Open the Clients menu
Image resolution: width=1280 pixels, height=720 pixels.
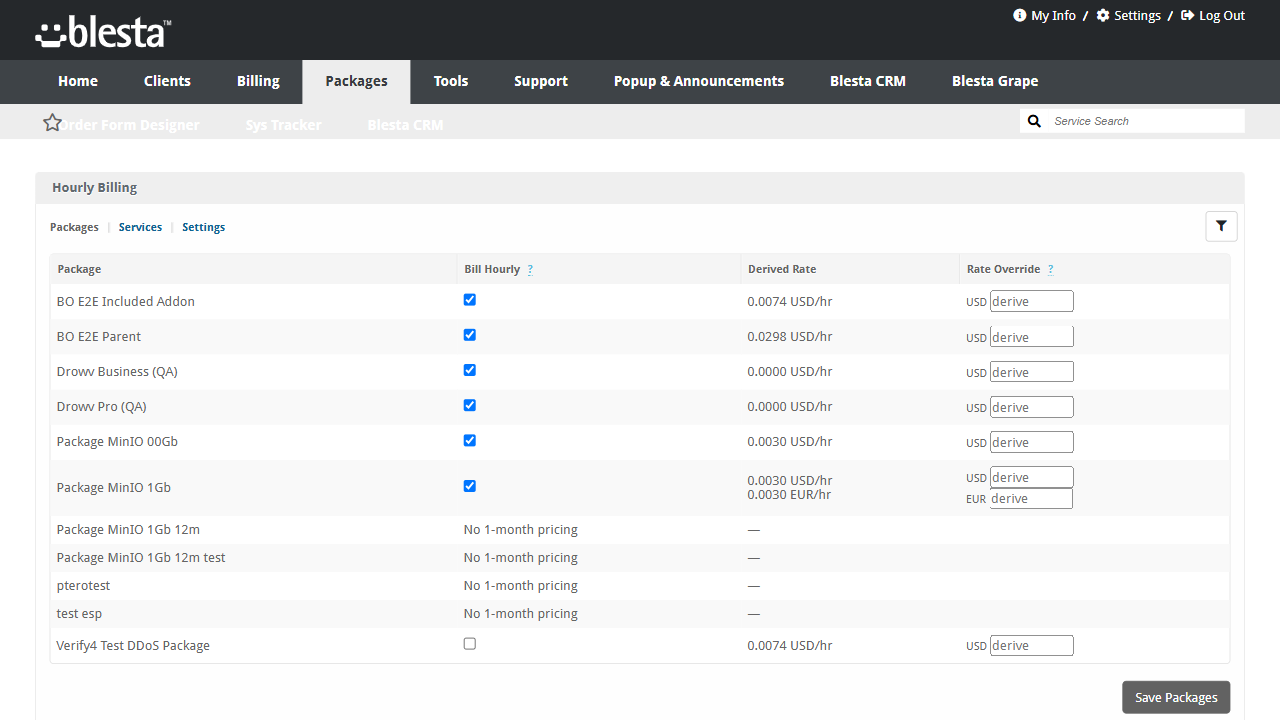167,81
